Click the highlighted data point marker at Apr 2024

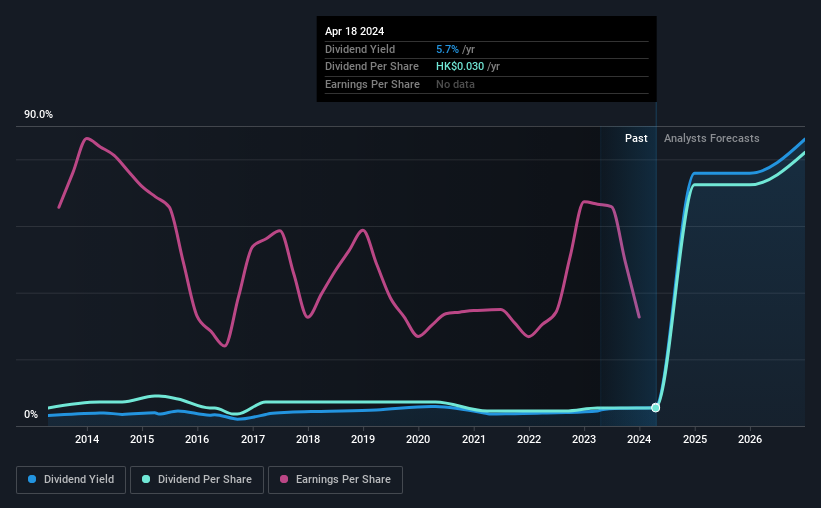coord(656,407)
